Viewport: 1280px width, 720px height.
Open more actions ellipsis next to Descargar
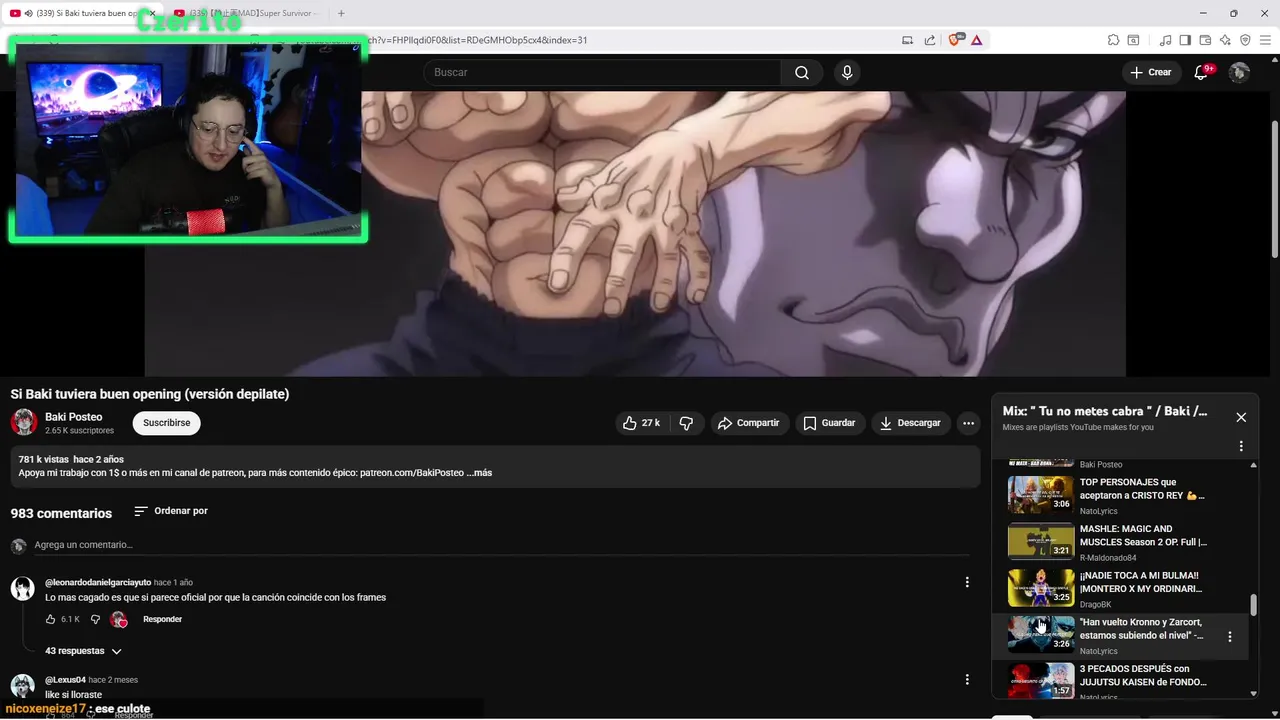[x=968, y=423]
